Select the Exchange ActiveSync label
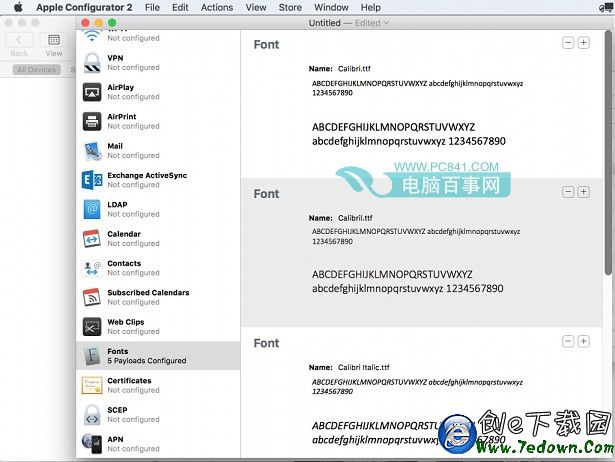 point(147,175)
